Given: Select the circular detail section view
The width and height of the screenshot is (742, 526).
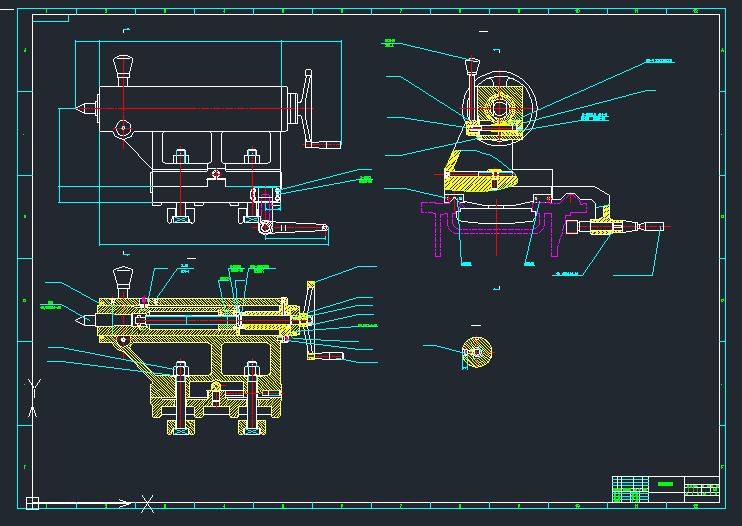Looking at the screenshot, I should [477, 353].
